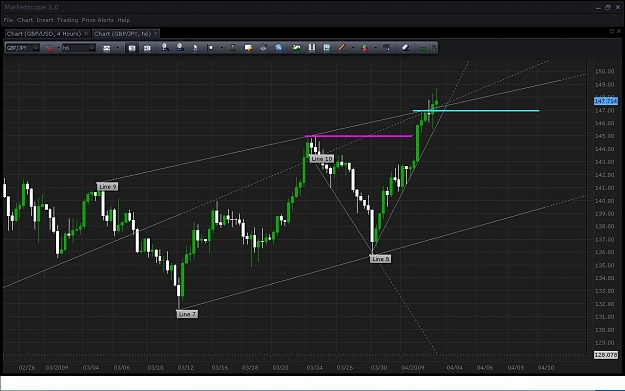Open the toolbar overflow options

pos(434,48)
